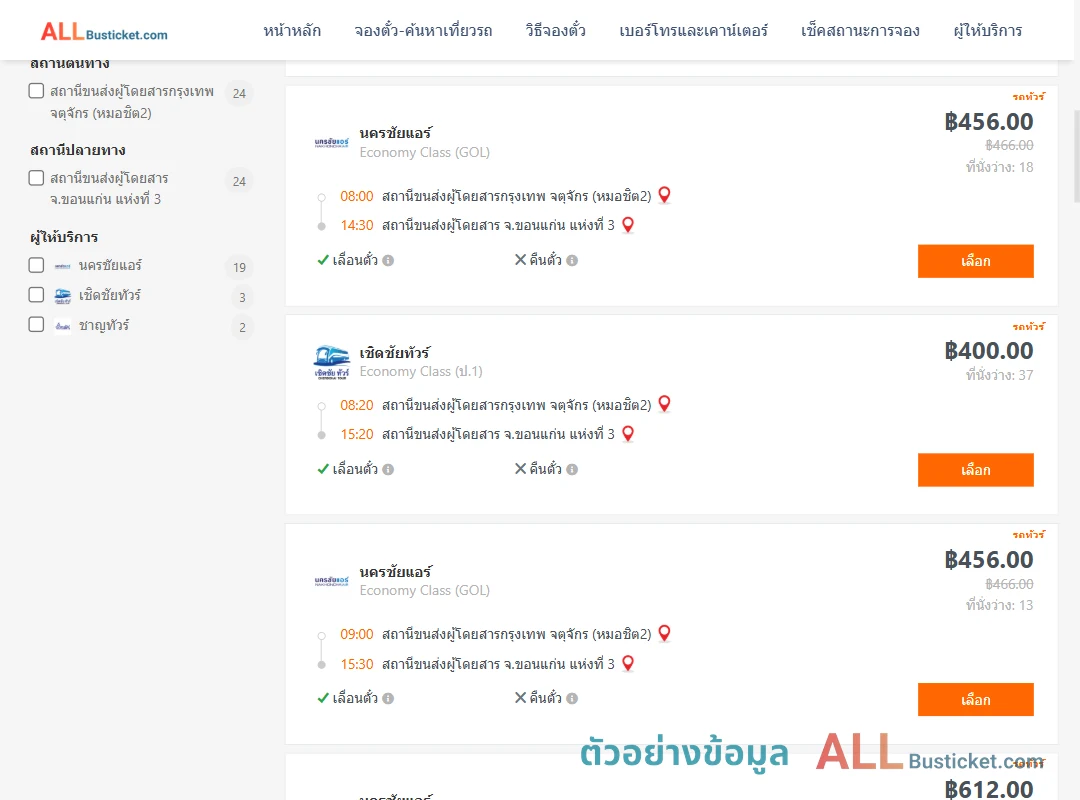The height and width of the screenshot is (800, 1080).
Task: Click Economy Class (ป.1) label
Action: 421,371
